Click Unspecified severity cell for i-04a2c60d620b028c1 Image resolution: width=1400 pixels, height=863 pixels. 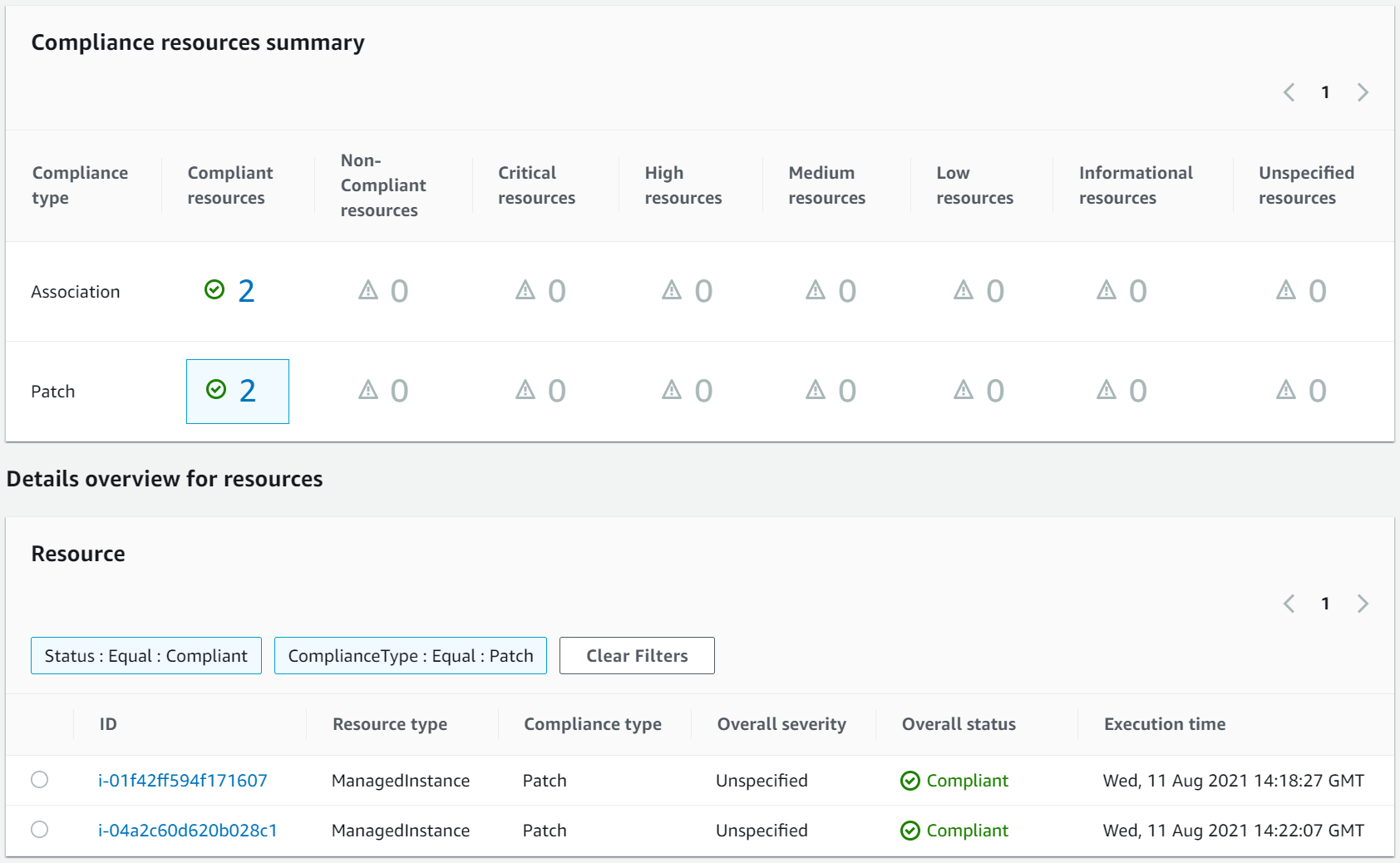(762, 831)
